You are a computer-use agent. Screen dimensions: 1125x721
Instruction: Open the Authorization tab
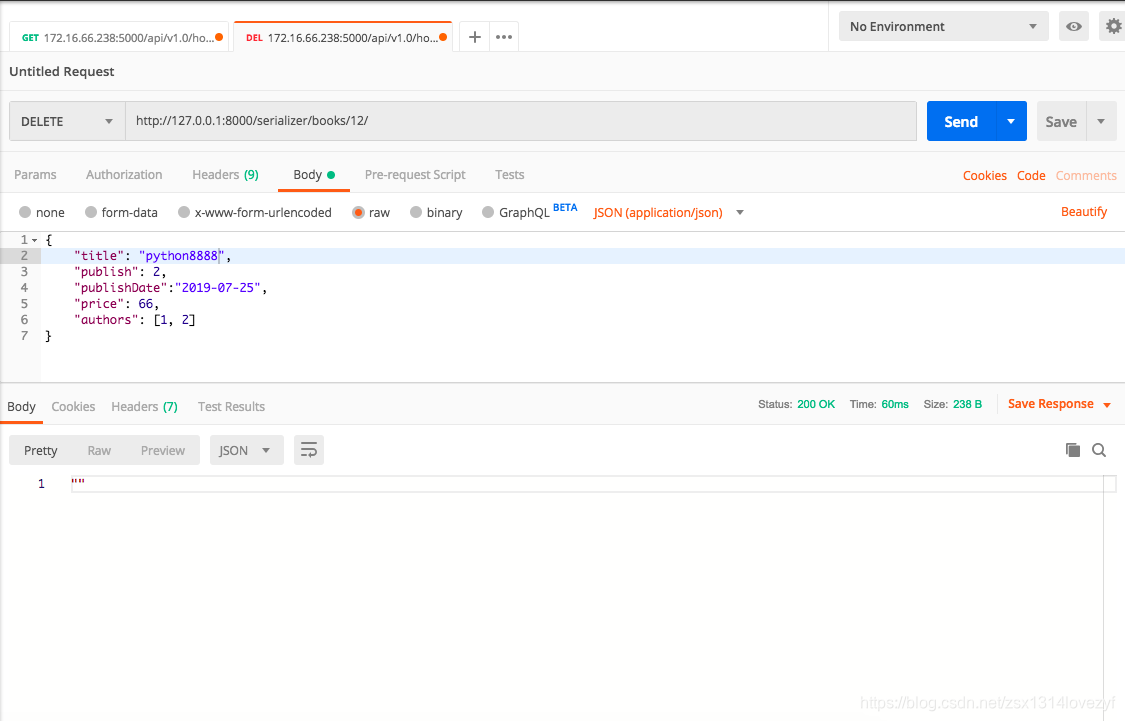124,174
